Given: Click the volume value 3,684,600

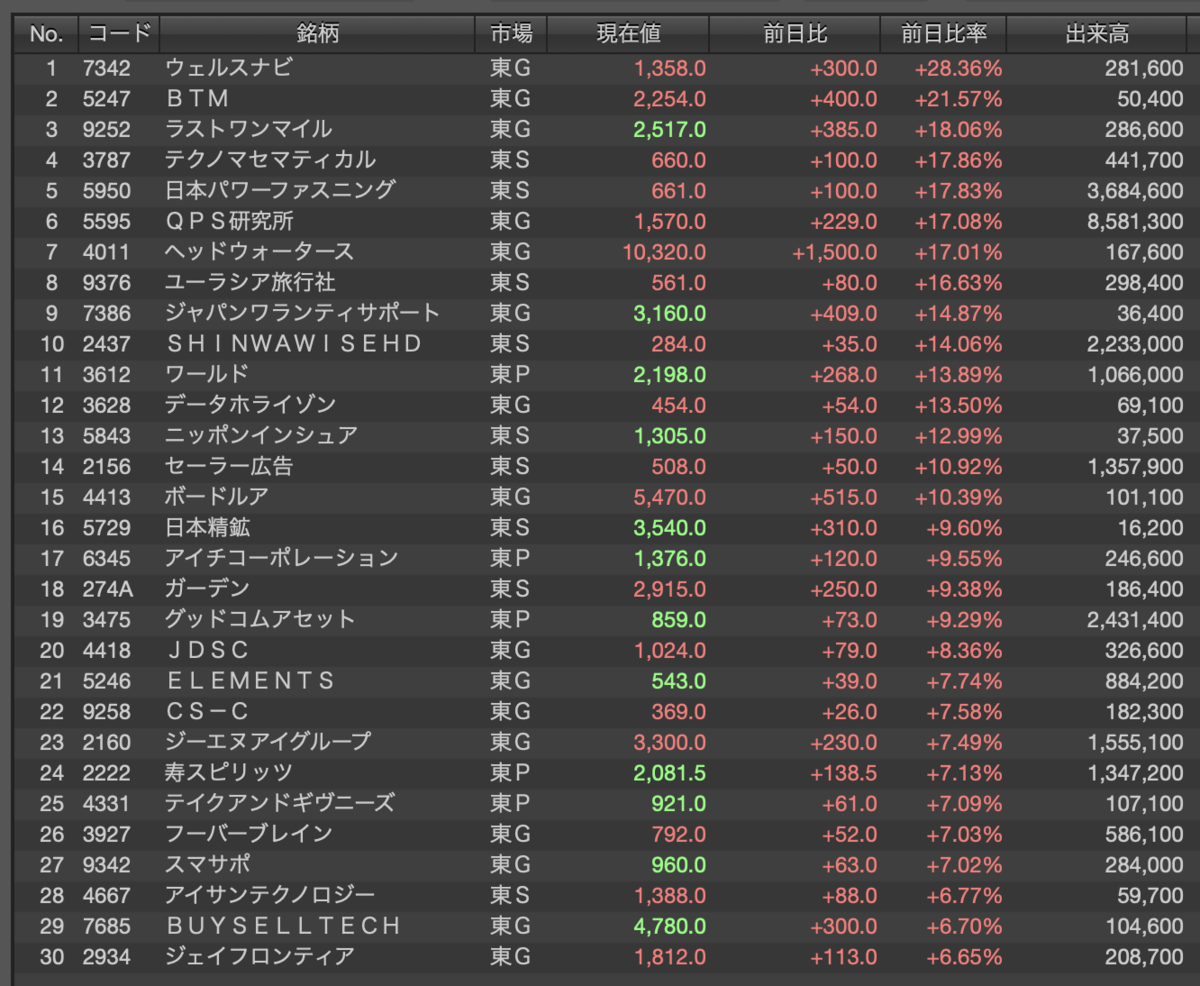Looking at the screenshot, I should coord(1135,190).
